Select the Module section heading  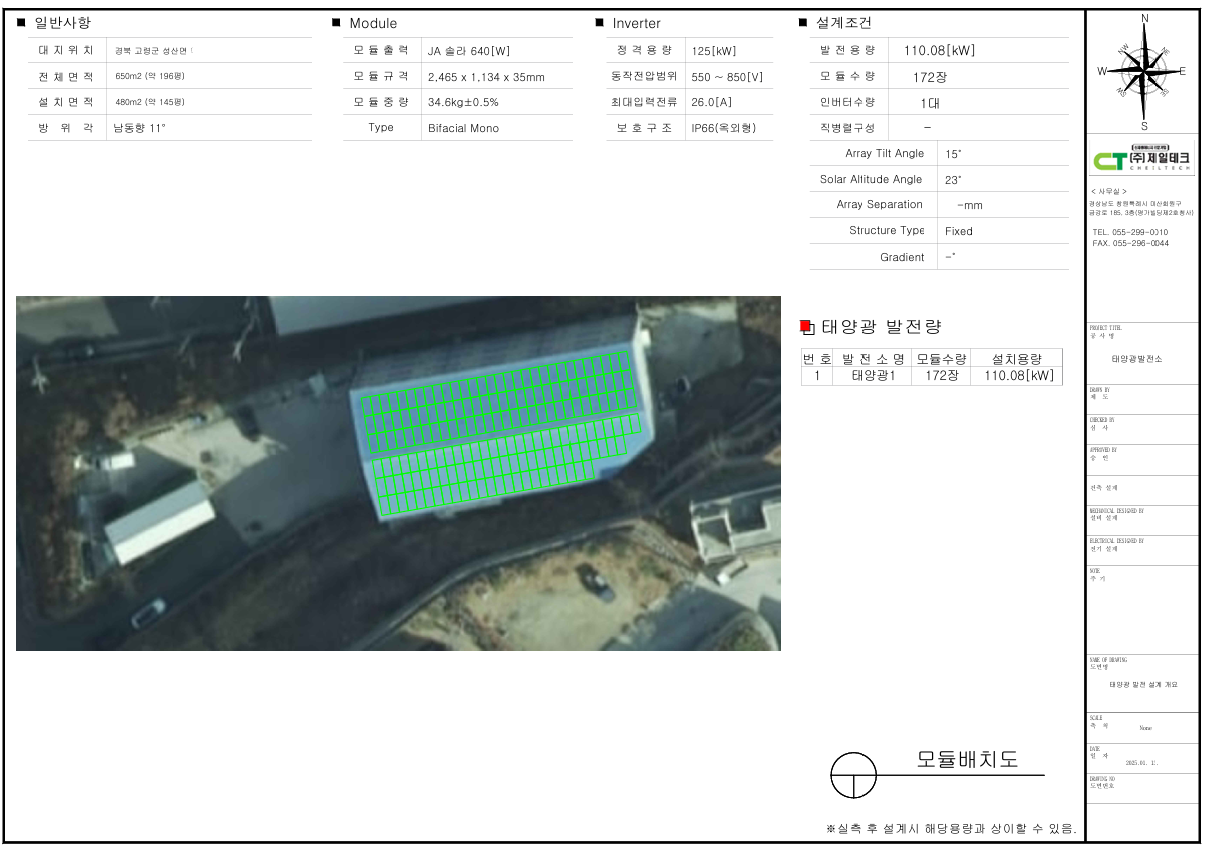coord(373,23)
